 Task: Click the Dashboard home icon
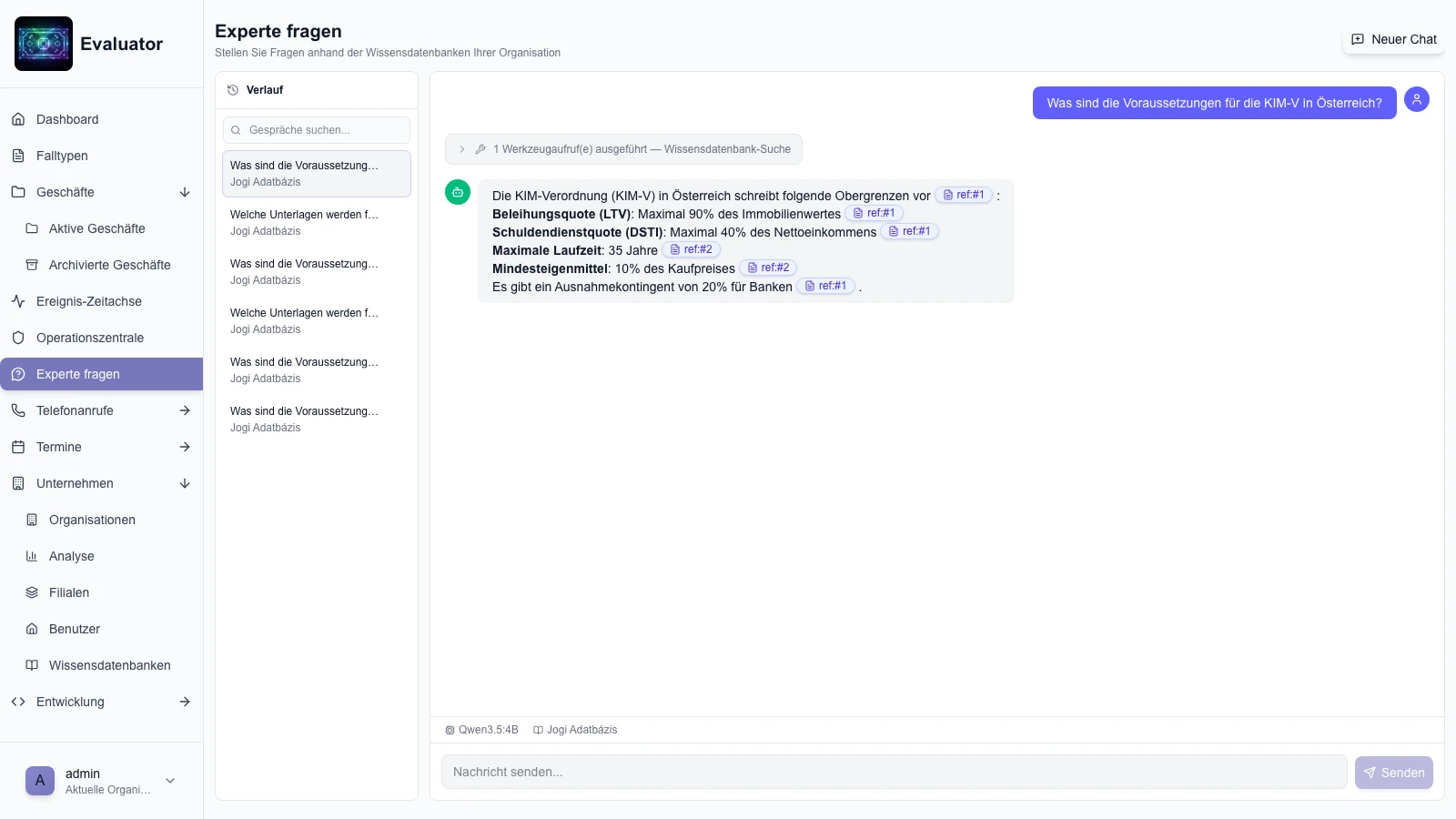click(x=18, y=119)
